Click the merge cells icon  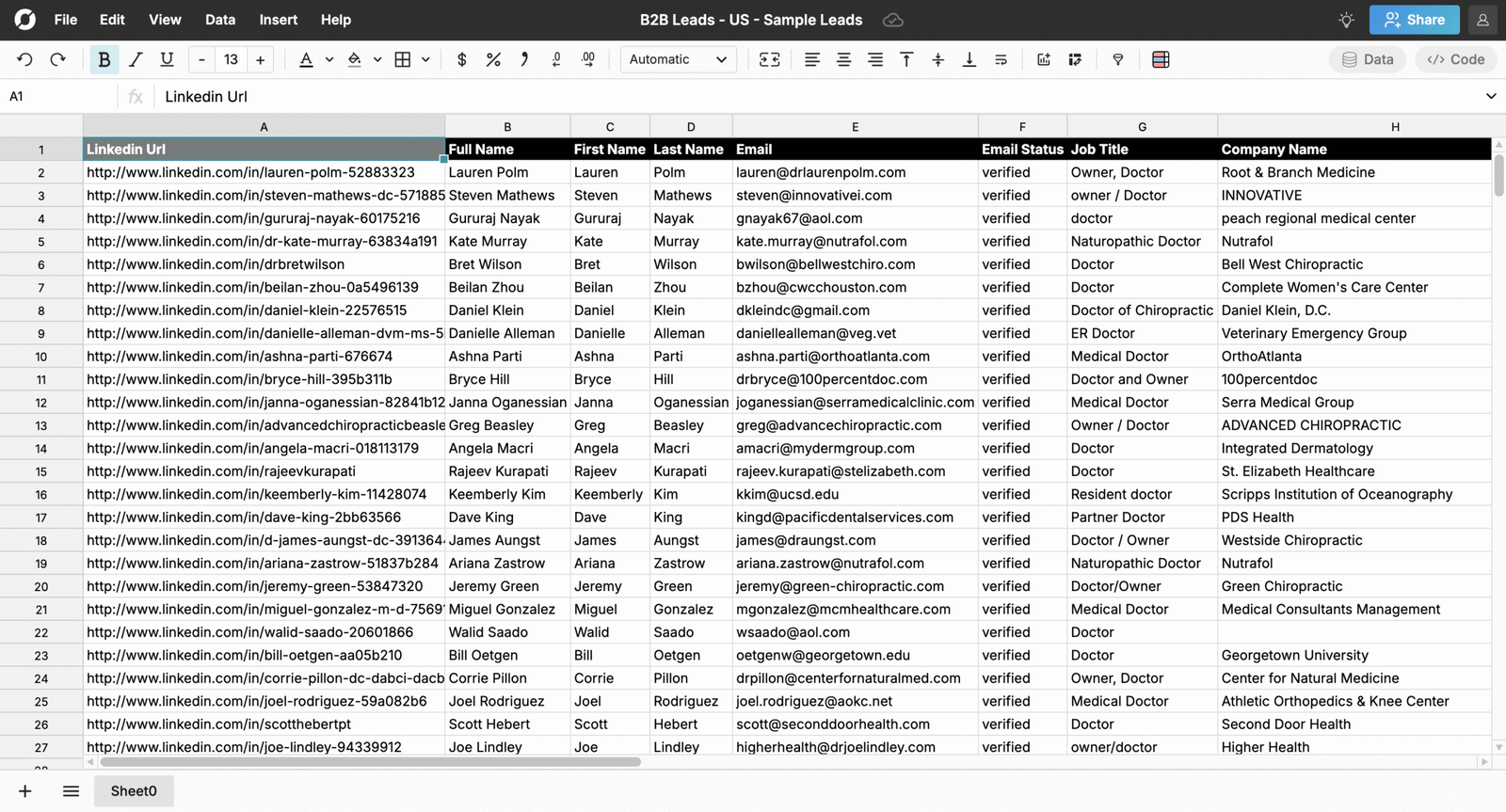click(x=769, y=59)
